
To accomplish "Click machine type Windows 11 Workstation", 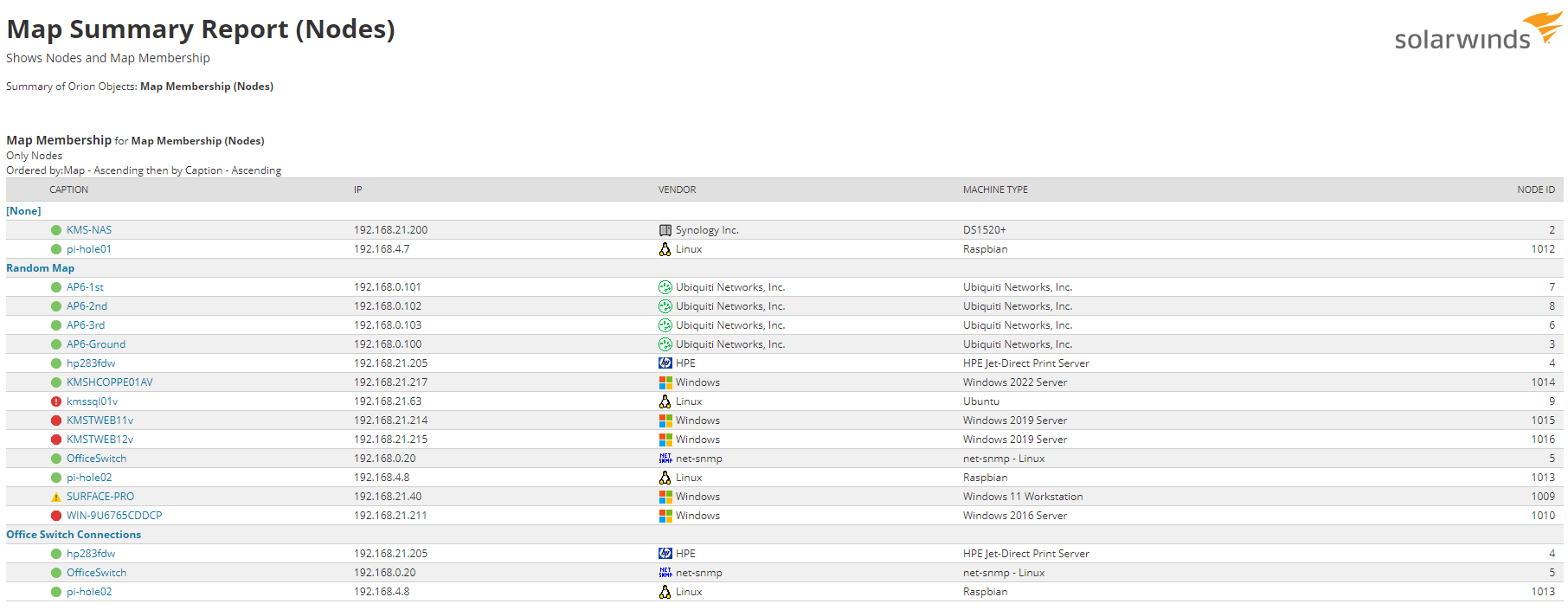I will coord(1023,497).
